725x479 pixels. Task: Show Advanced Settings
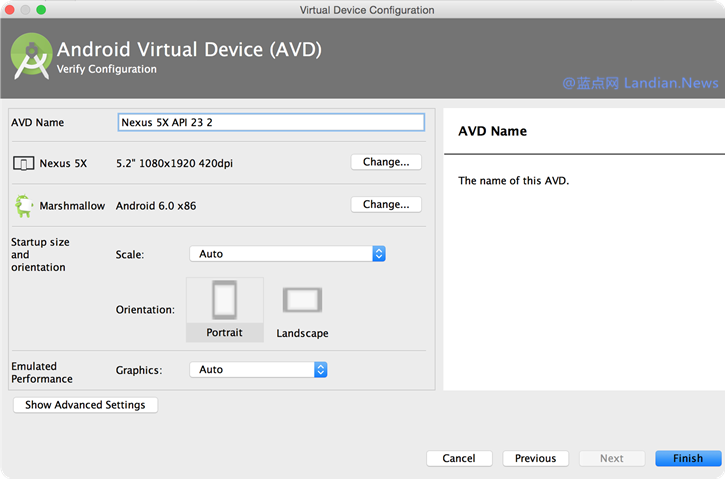[85, 405]
